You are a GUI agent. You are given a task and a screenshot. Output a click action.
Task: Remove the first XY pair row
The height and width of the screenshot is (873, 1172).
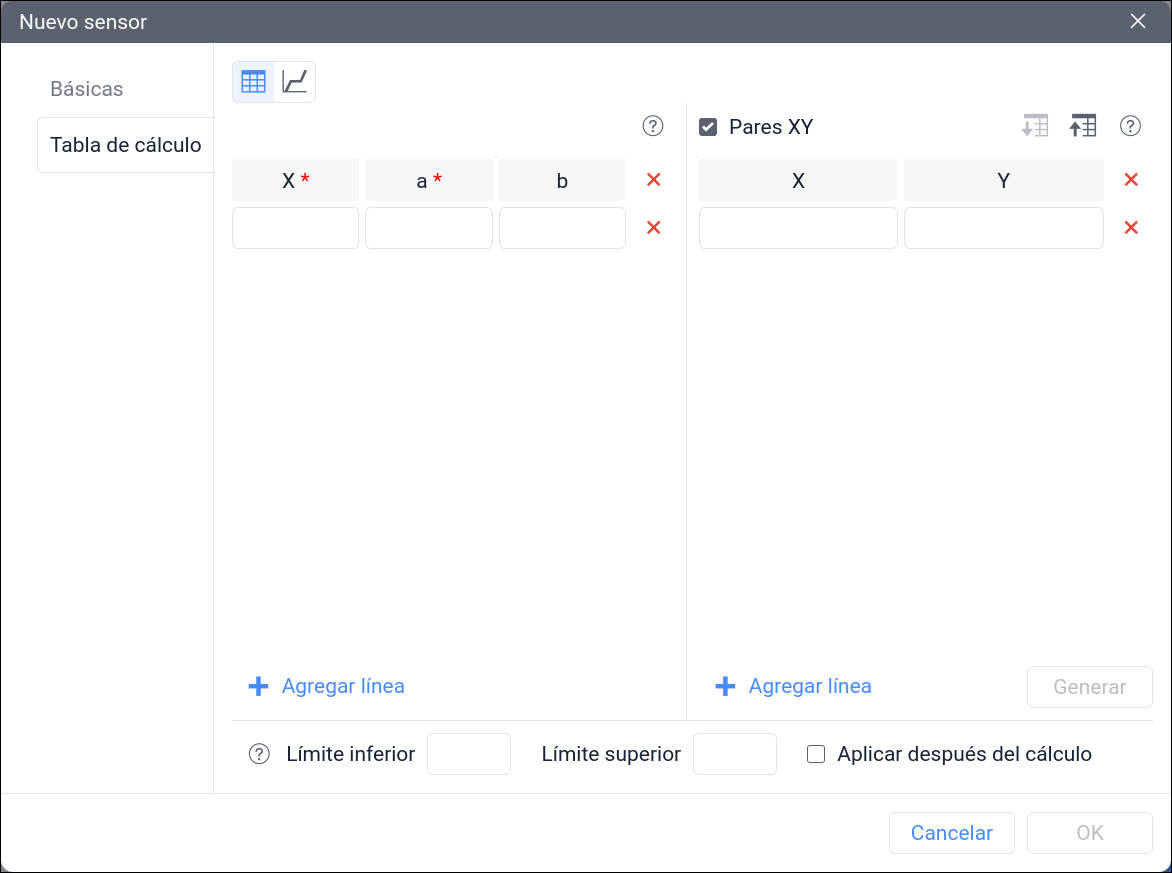[1131, 228]
